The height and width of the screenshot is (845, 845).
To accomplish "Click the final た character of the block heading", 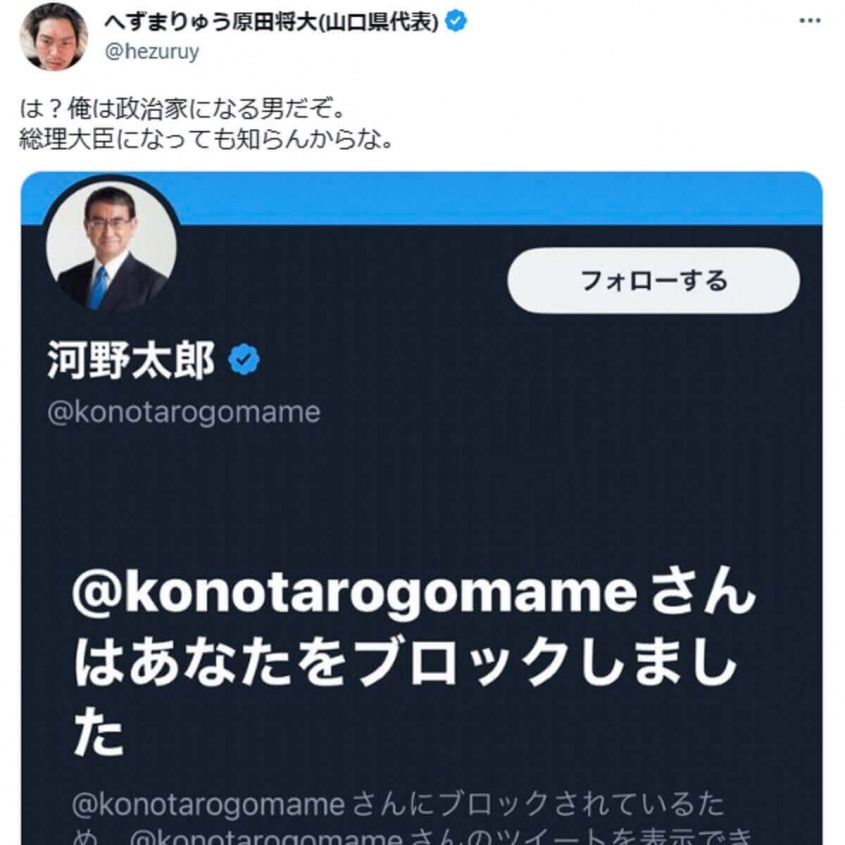I will pos(98,735).
